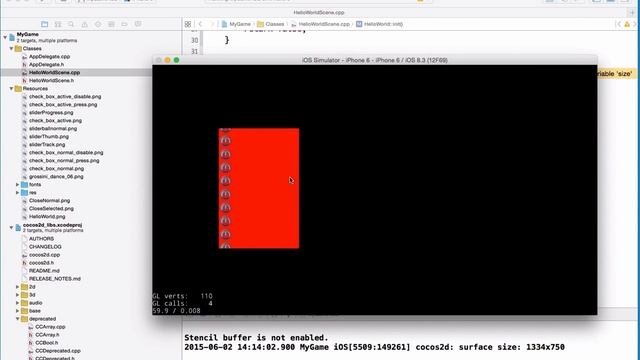The image size is (640, 360).
Task: Open the AUTHORS file
Action: click(x=41, y=239)
